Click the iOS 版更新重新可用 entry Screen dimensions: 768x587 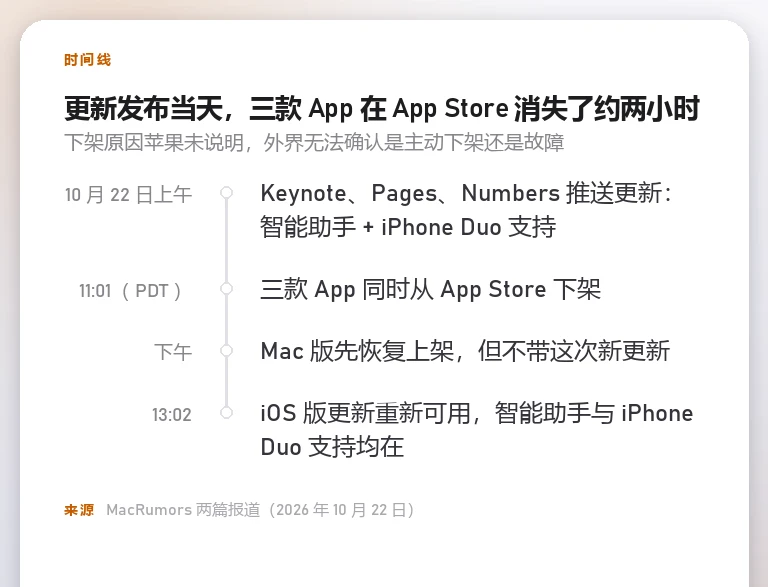477,430
